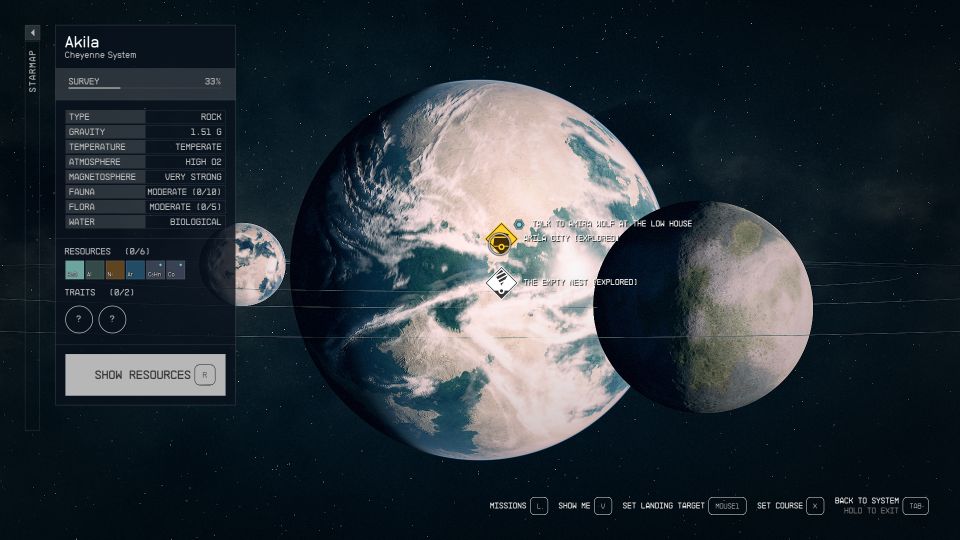The height and width of the screenshot is (540, 960).
Task: Select the Ni nickel resource swatch
Action: pyautogui.click(x=114, y=270)
